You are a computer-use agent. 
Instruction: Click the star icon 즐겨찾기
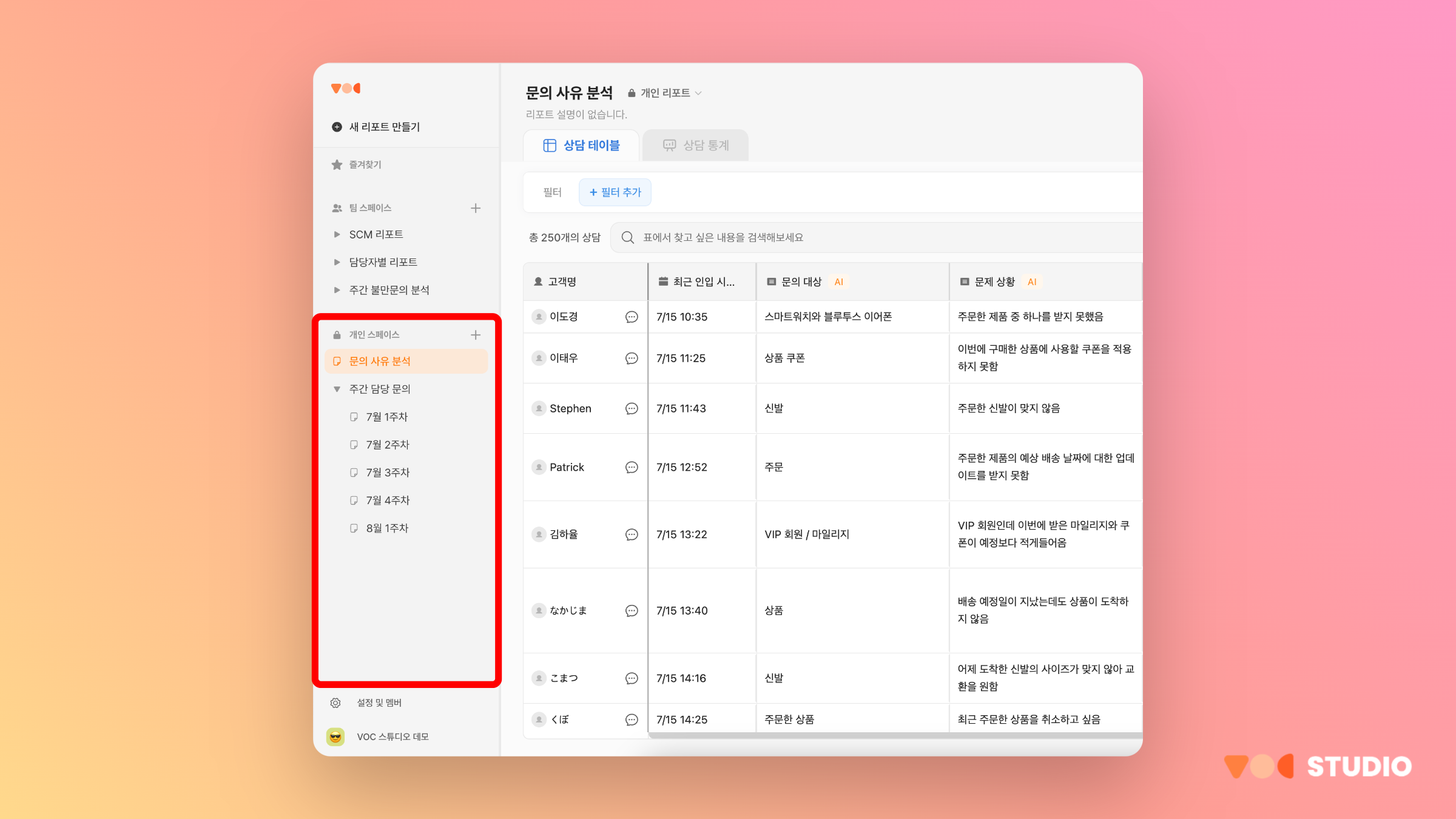[337, 164]
